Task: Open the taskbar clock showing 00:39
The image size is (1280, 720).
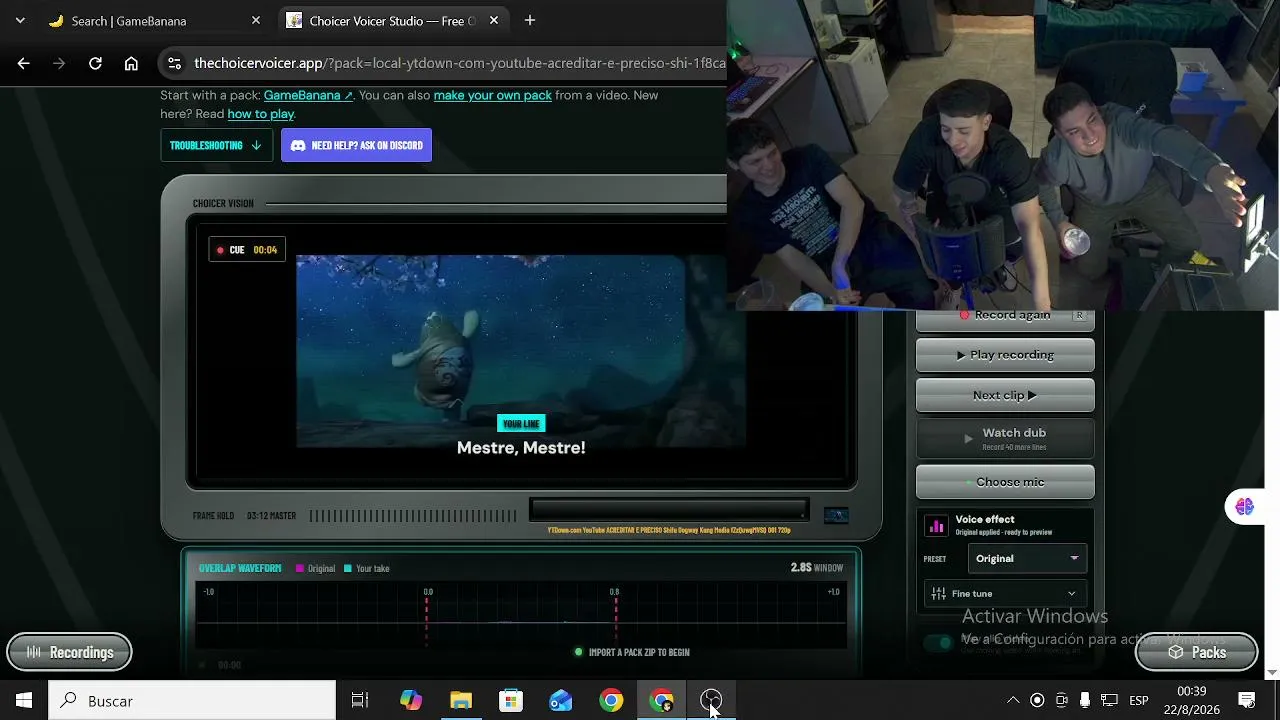Action: (x=1192, y=700)
